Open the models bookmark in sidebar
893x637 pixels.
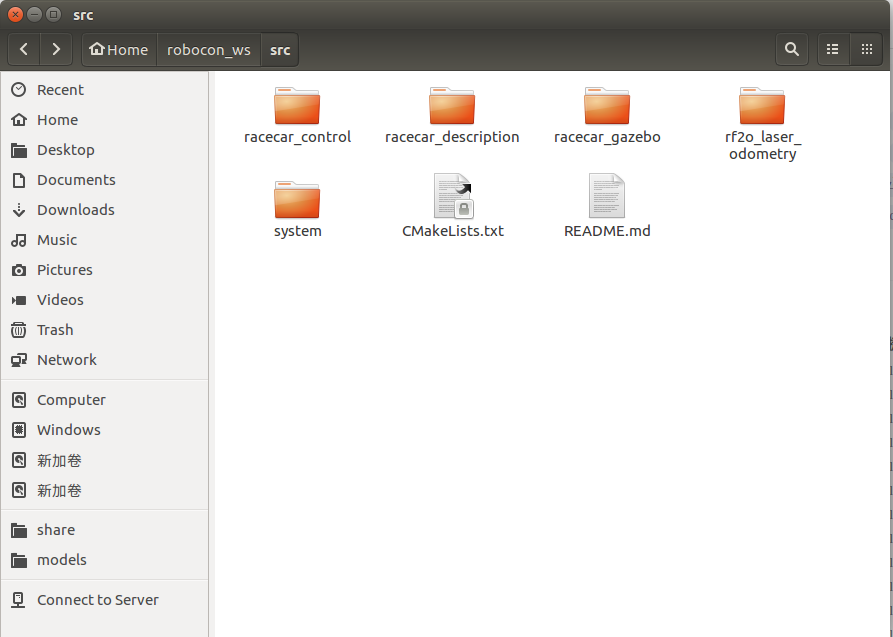click(x=105, y=560)
